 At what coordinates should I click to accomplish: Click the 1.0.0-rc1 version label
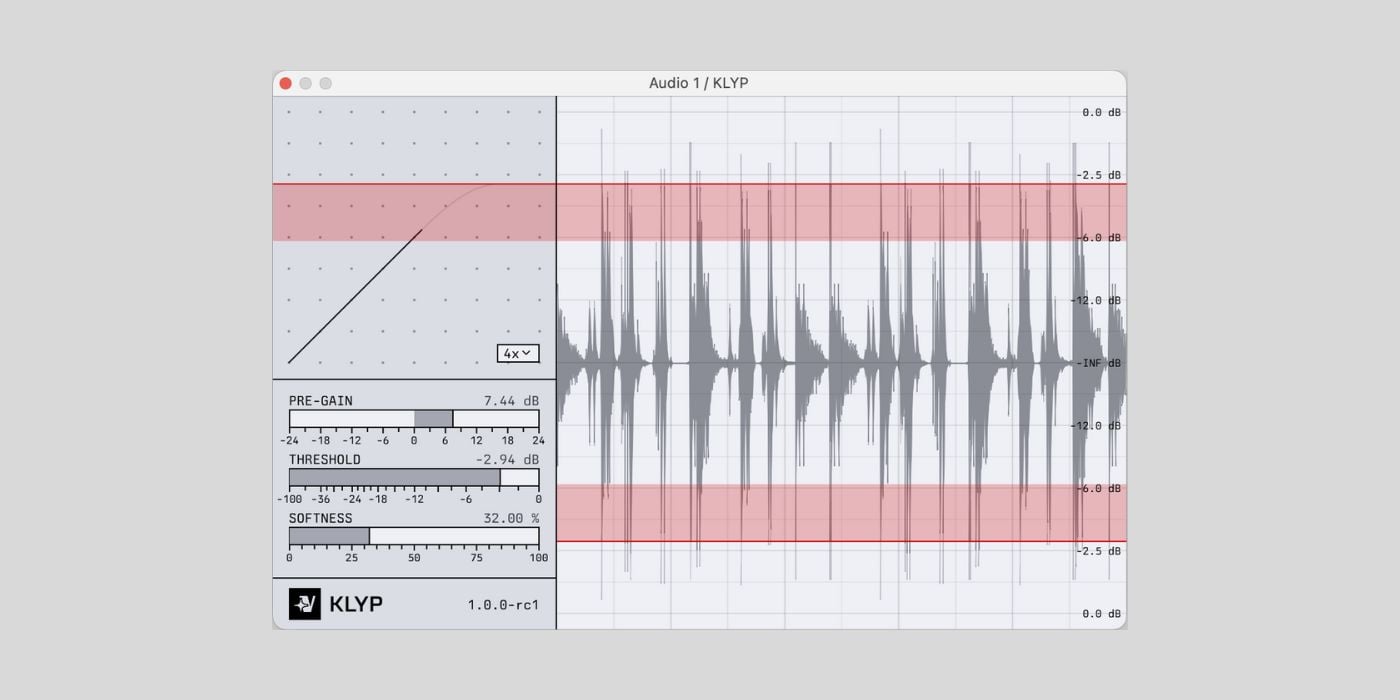click(x=501, y=604)
